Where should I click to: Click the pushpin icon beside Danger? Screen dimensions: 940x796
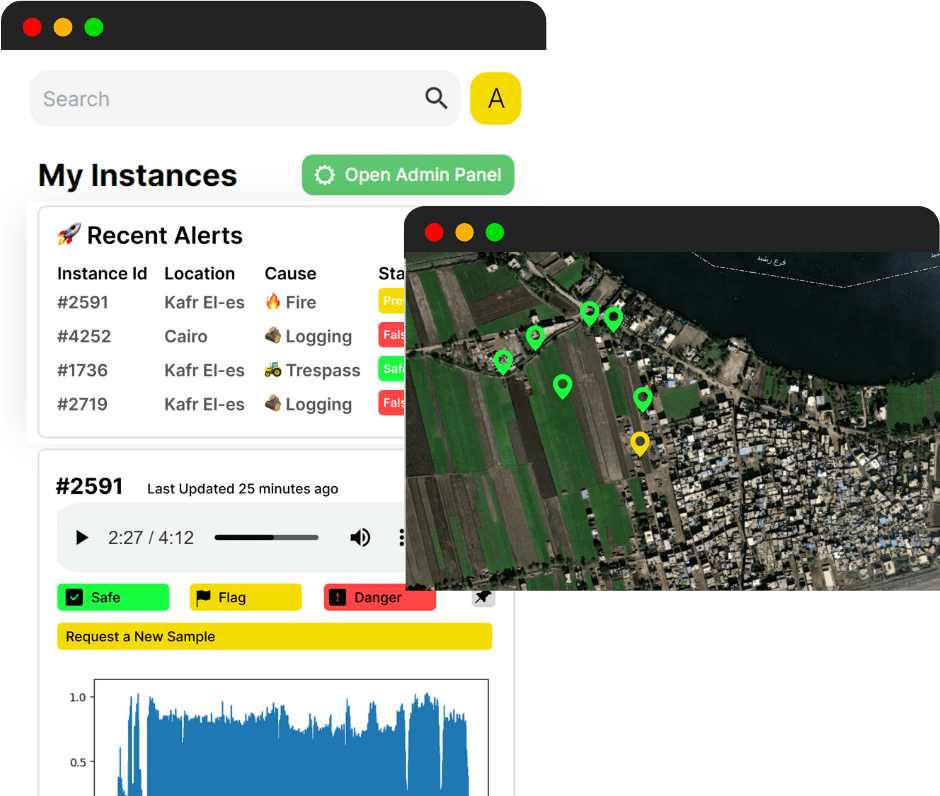pos(483,597)
